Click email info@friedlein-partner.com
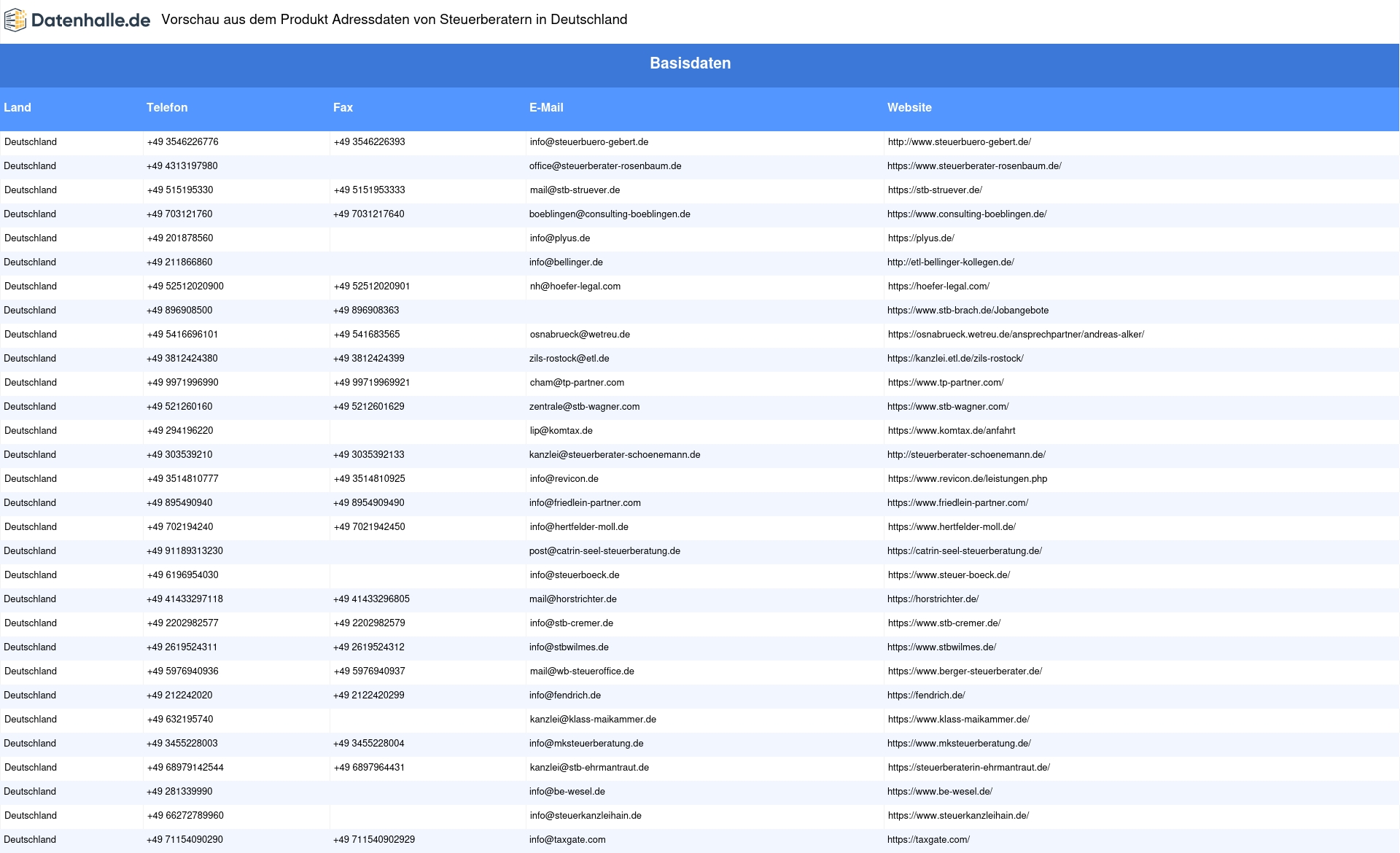1400x853 pixels. 585,503
